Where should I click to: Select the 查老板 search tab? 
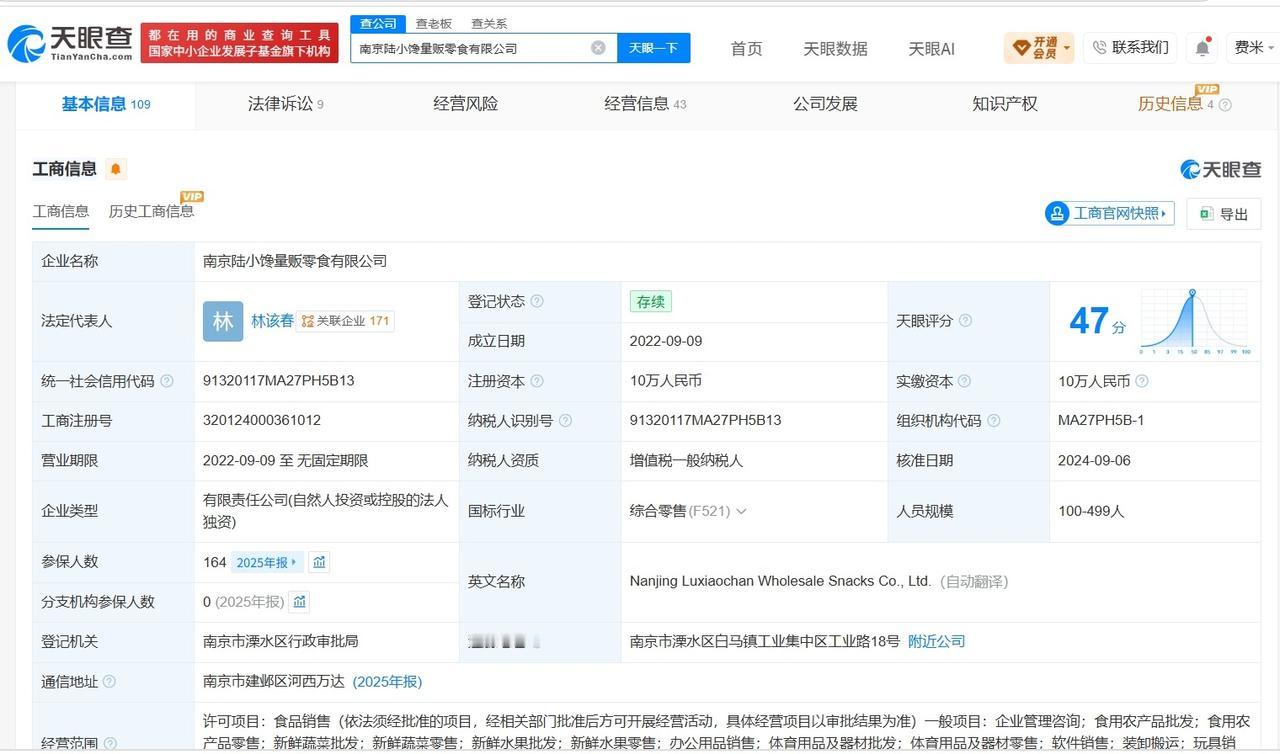point(434,23)
